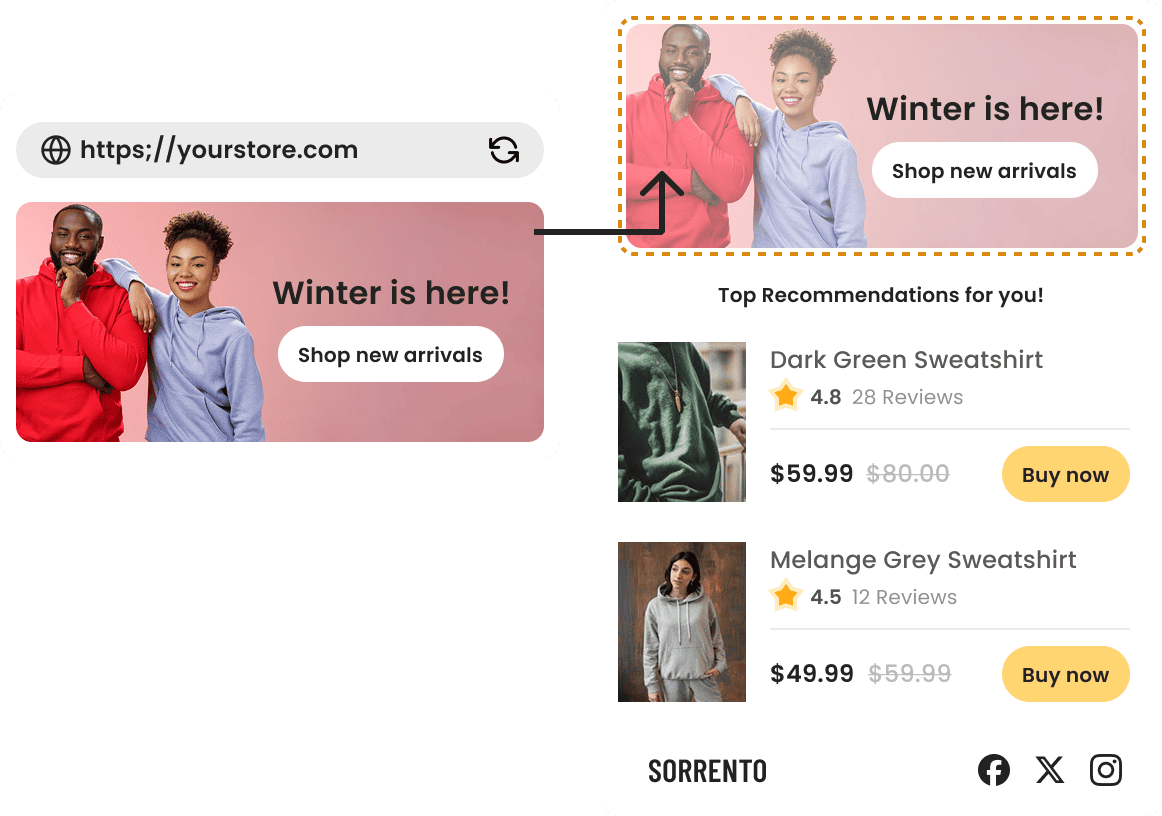Viewport: 1162px width, 816px height.
Task: Buy now for Dark Green Sweatshirt
Action: 1066,474
